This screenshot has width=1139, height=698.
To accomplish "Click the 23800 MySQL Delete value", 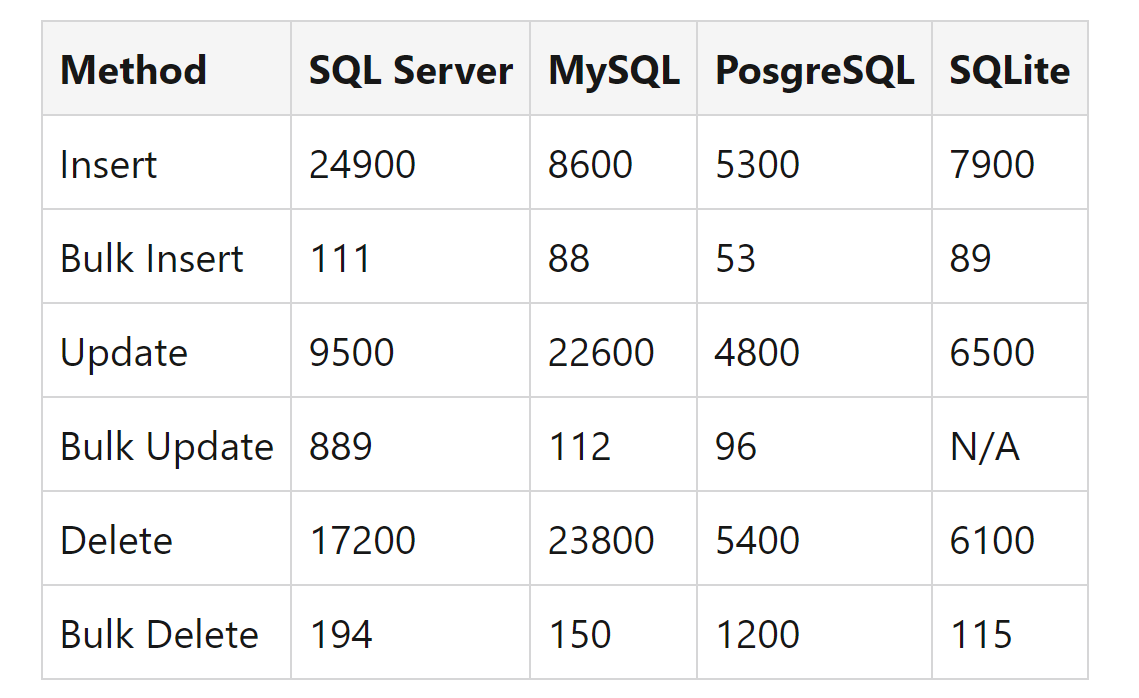I will (x=601, y=540).
